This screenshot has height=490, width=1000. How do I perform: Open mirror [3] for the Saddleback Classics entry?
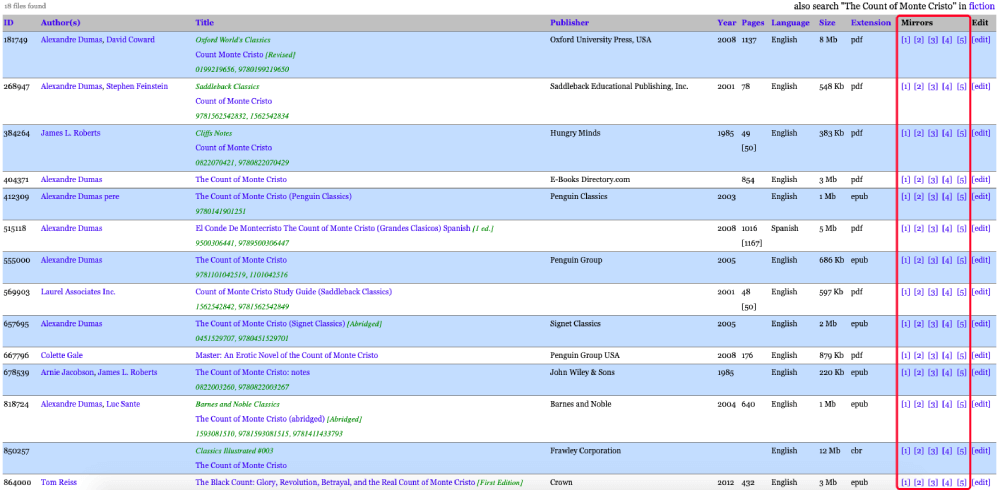click(x=932, y=86)
